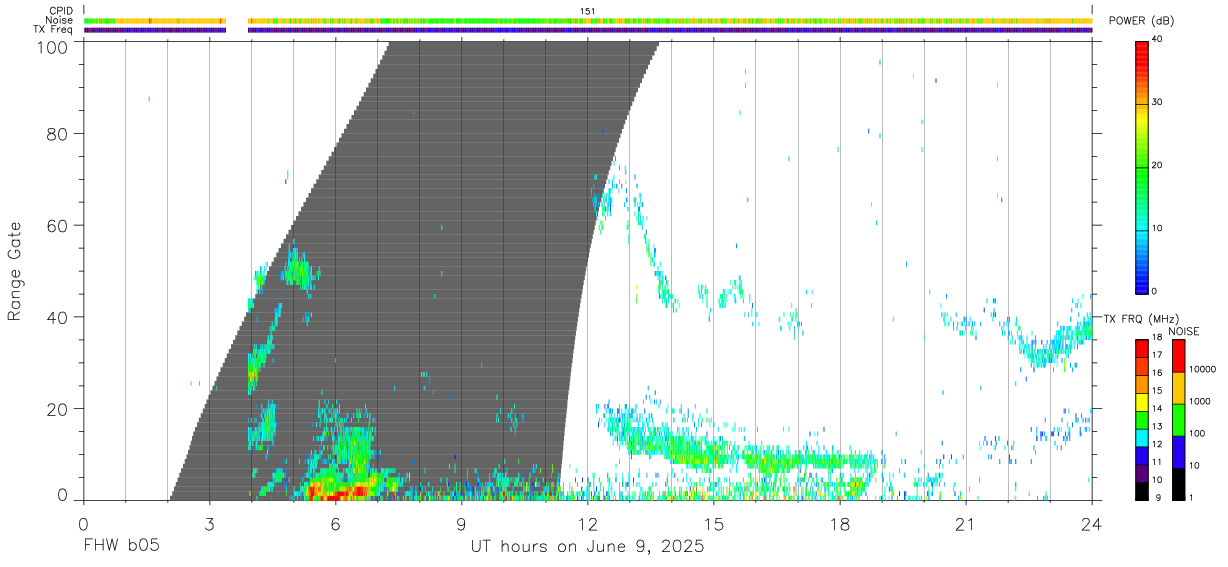Click UT hour axis tick 15
1228x567 pixels.
pos(714,524)
